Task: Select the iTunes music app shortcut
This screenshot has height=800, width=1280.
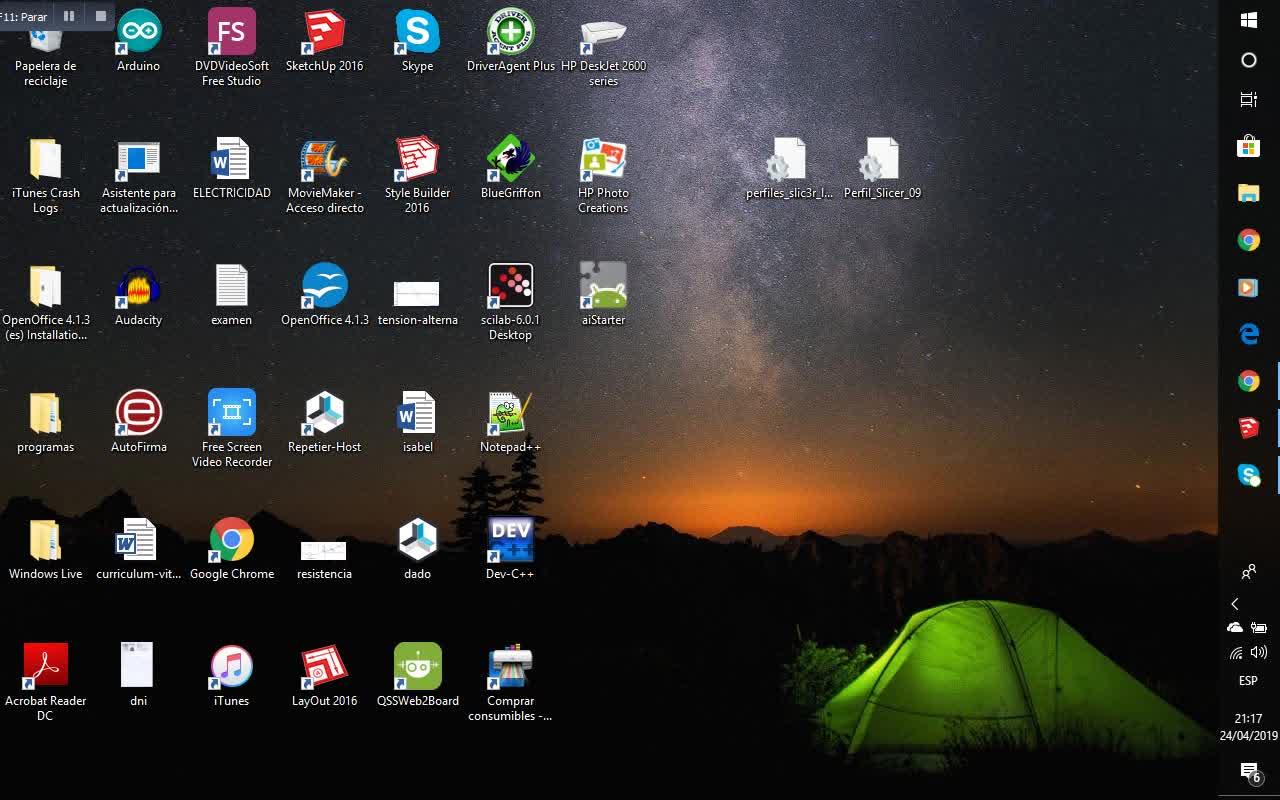Action: click(x=231, y=676)
